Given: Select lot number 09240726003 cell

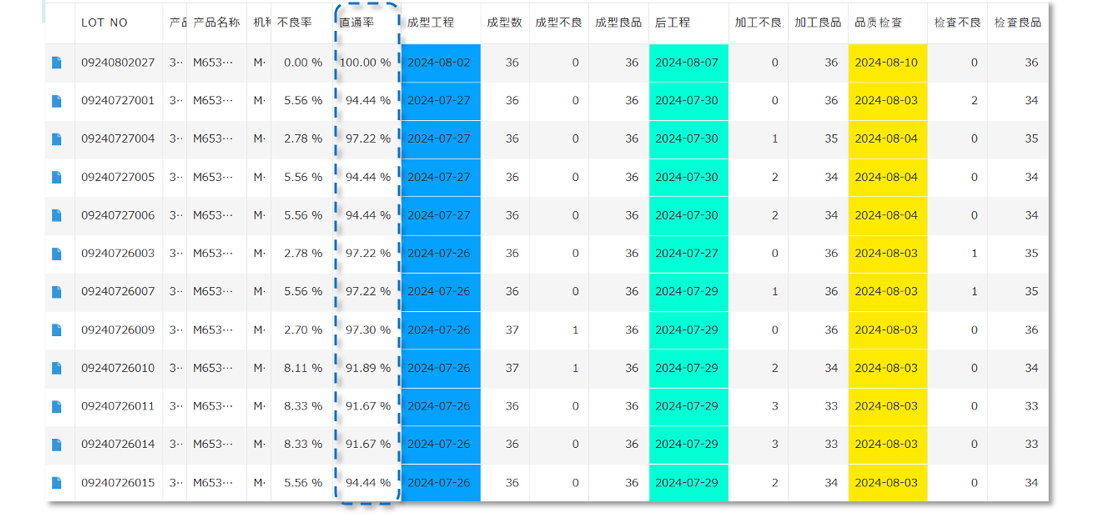Looking at the screenshot, I should (118, 253).
